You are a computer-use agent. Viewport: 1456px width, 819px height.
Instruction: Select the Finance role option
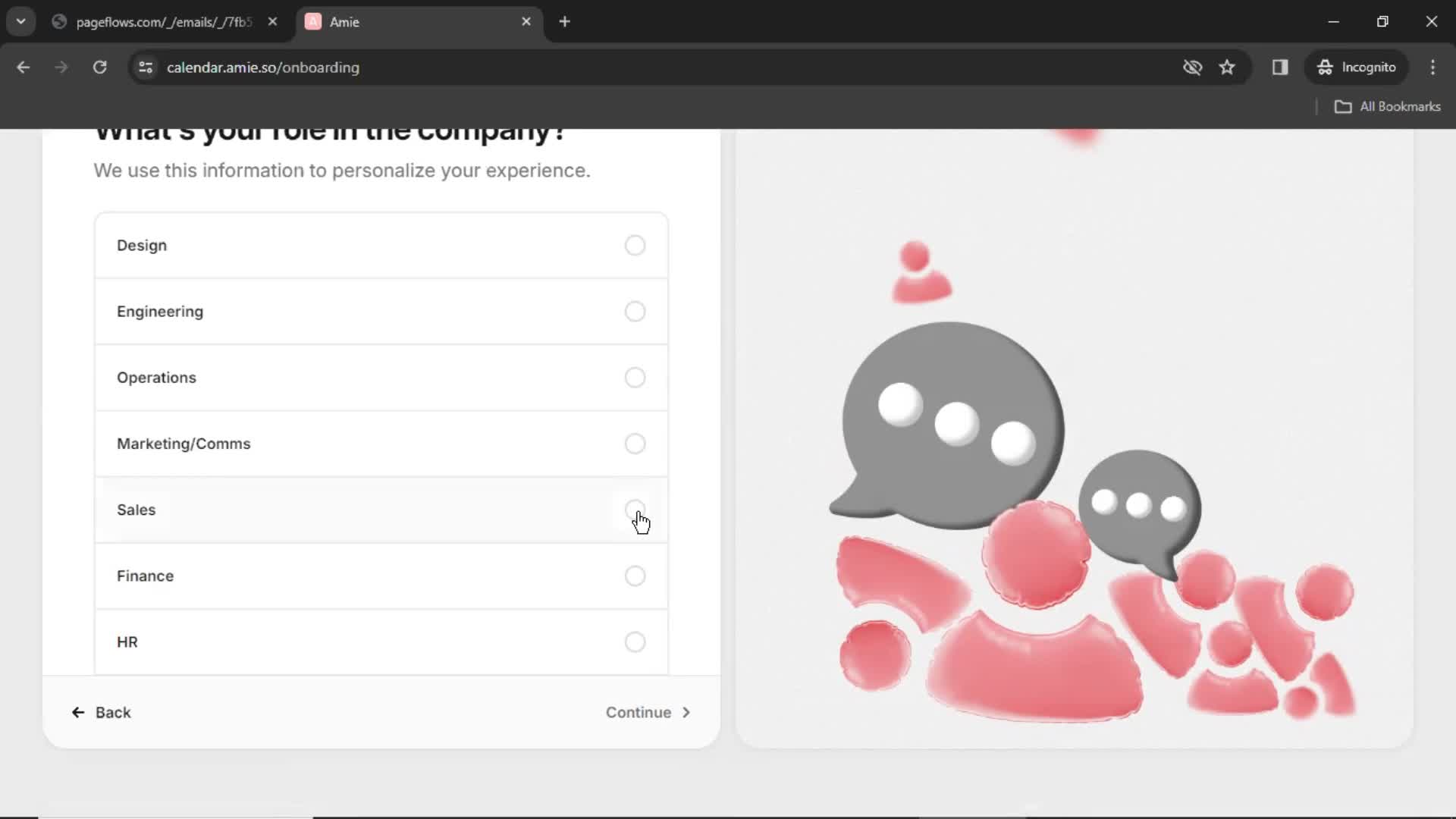tap(636, 576)
